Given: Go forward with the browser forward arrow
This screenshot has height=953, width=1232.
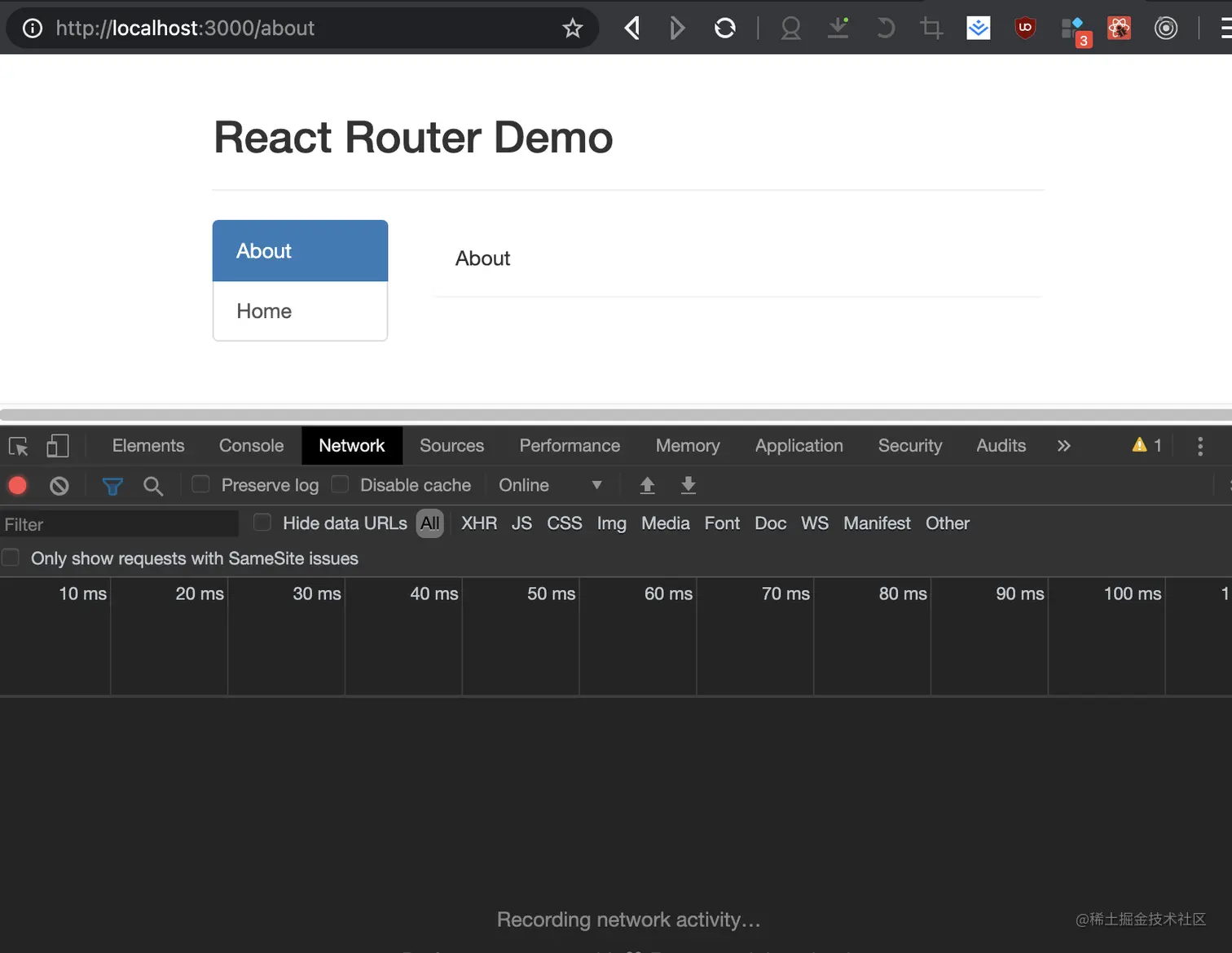Looking at the screenshot, I should click(x=676, y=29).
